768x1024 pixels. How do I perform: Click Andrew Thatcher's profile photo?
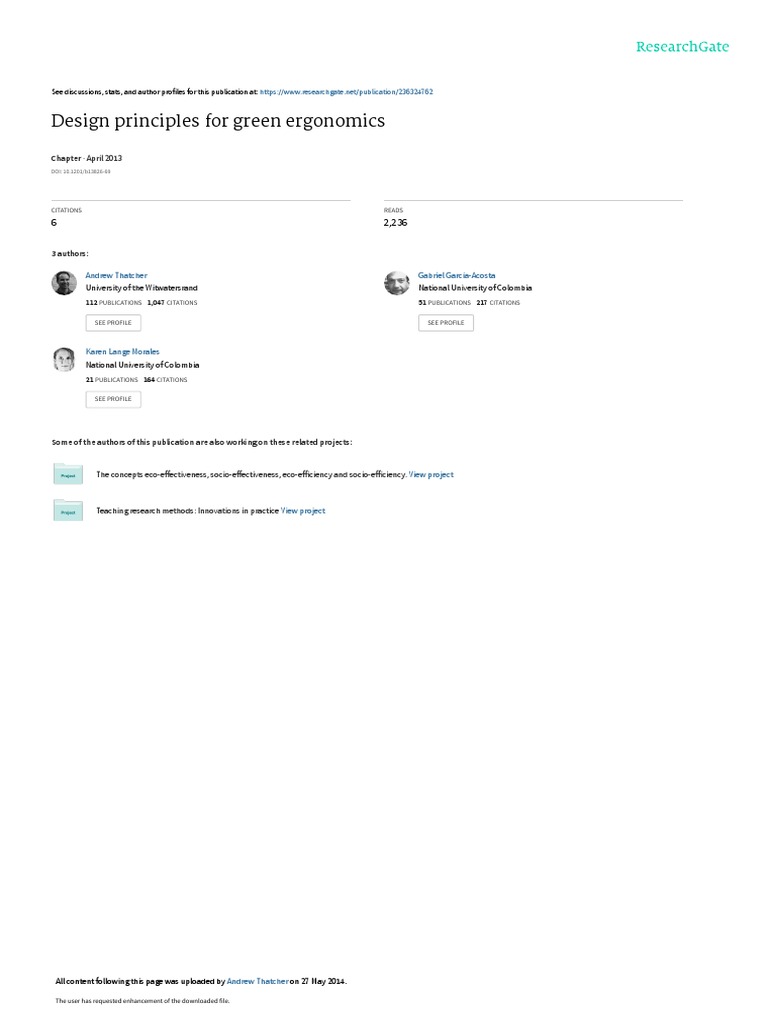pos(64,283)
